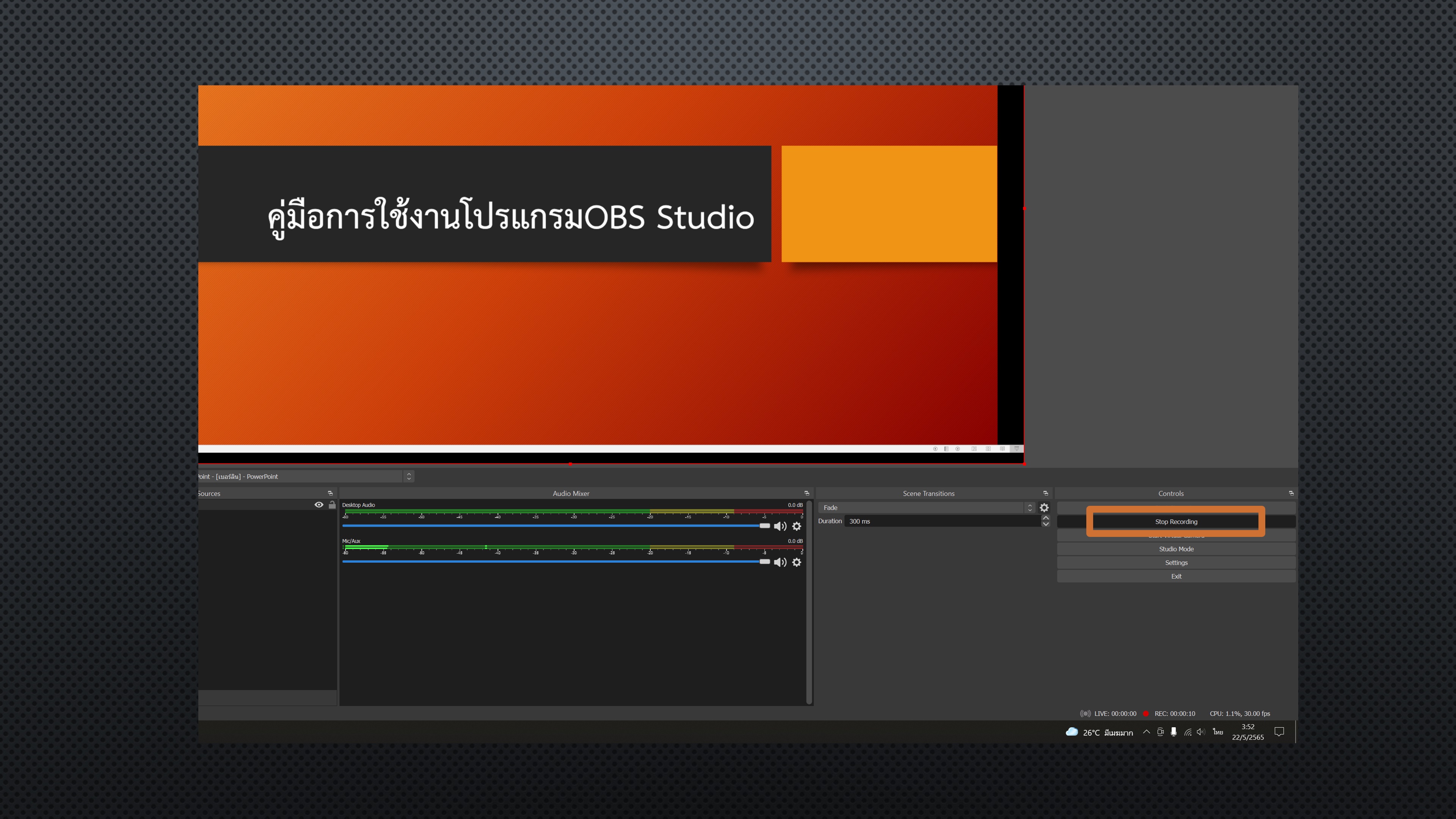
Task: Click Stop Recording button
Action: pos(1176,522)
